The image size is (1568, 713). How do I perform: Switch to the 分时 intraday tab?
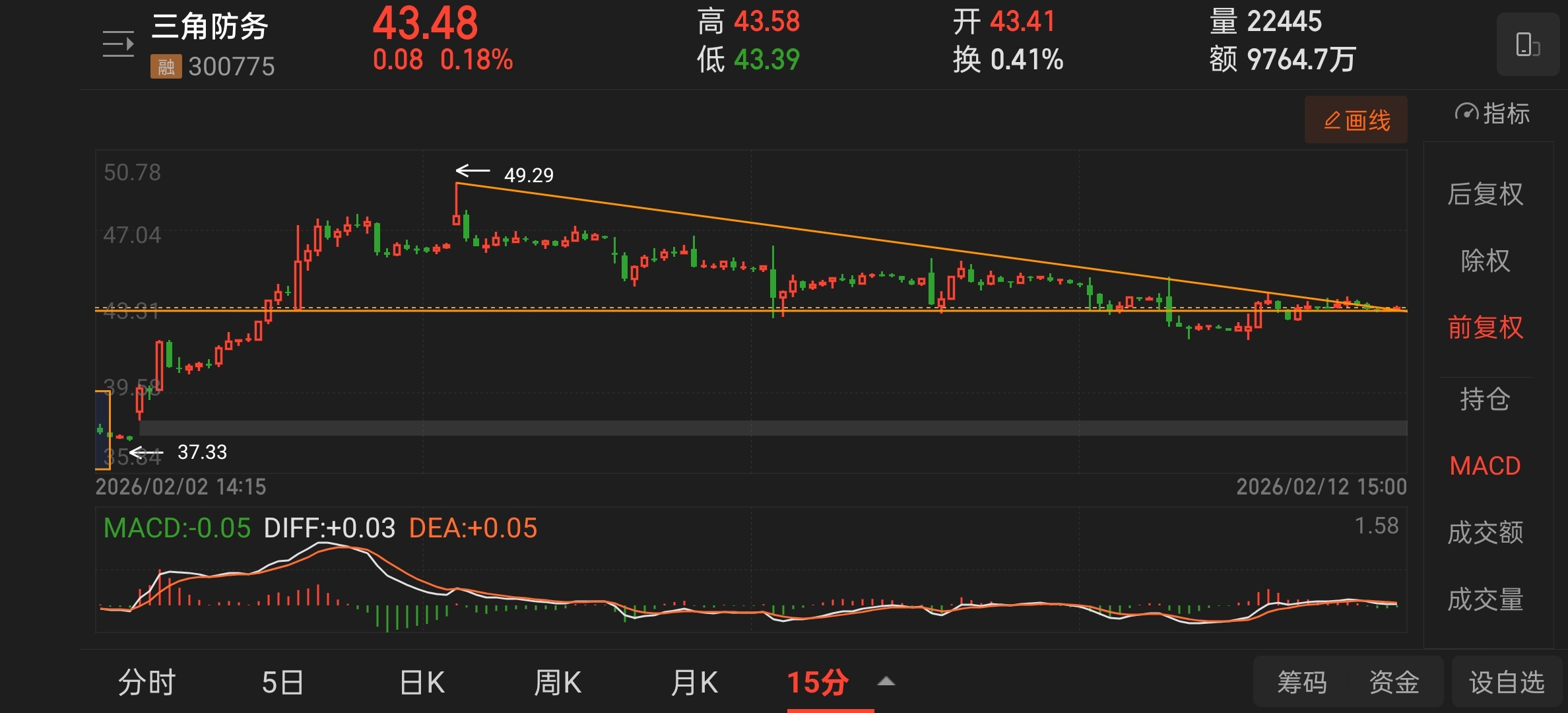(x=147, y=683)
